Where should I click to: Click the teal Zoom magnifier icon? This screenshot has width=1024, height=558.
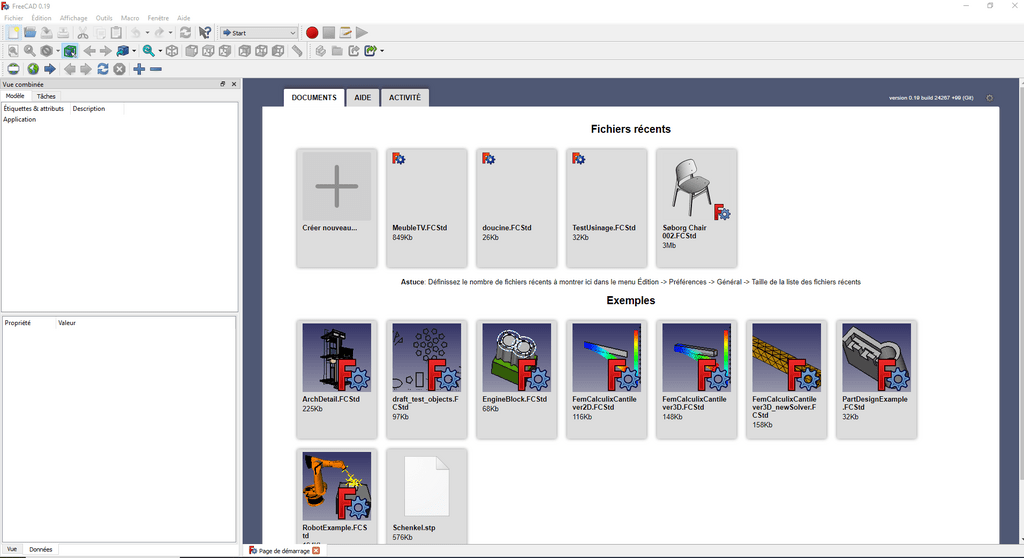tap(149, 51)
